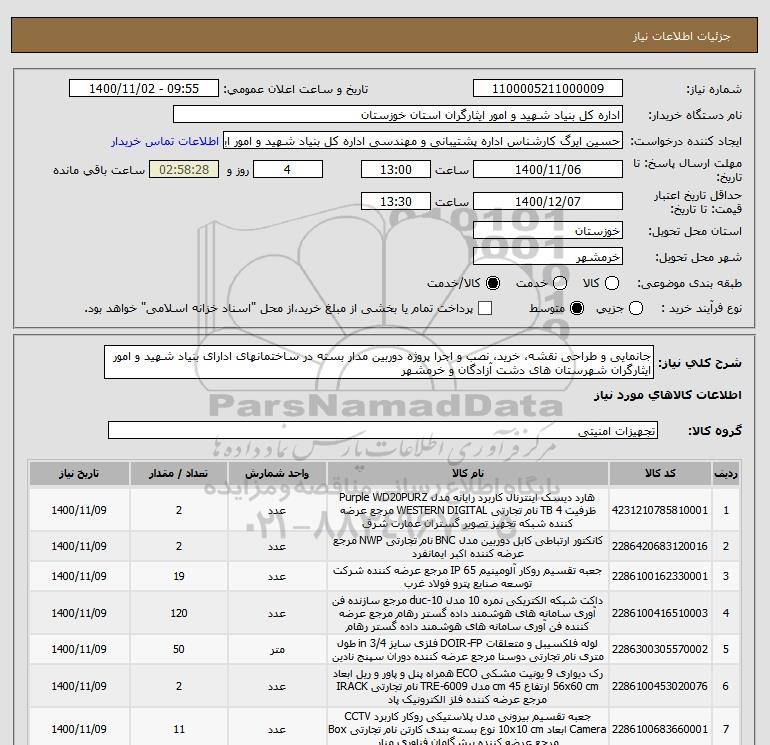Image resolution: width=770 pixels, height=745 pixels.
Task: Click quantity 11 in row 7
Action: (179, 730)
